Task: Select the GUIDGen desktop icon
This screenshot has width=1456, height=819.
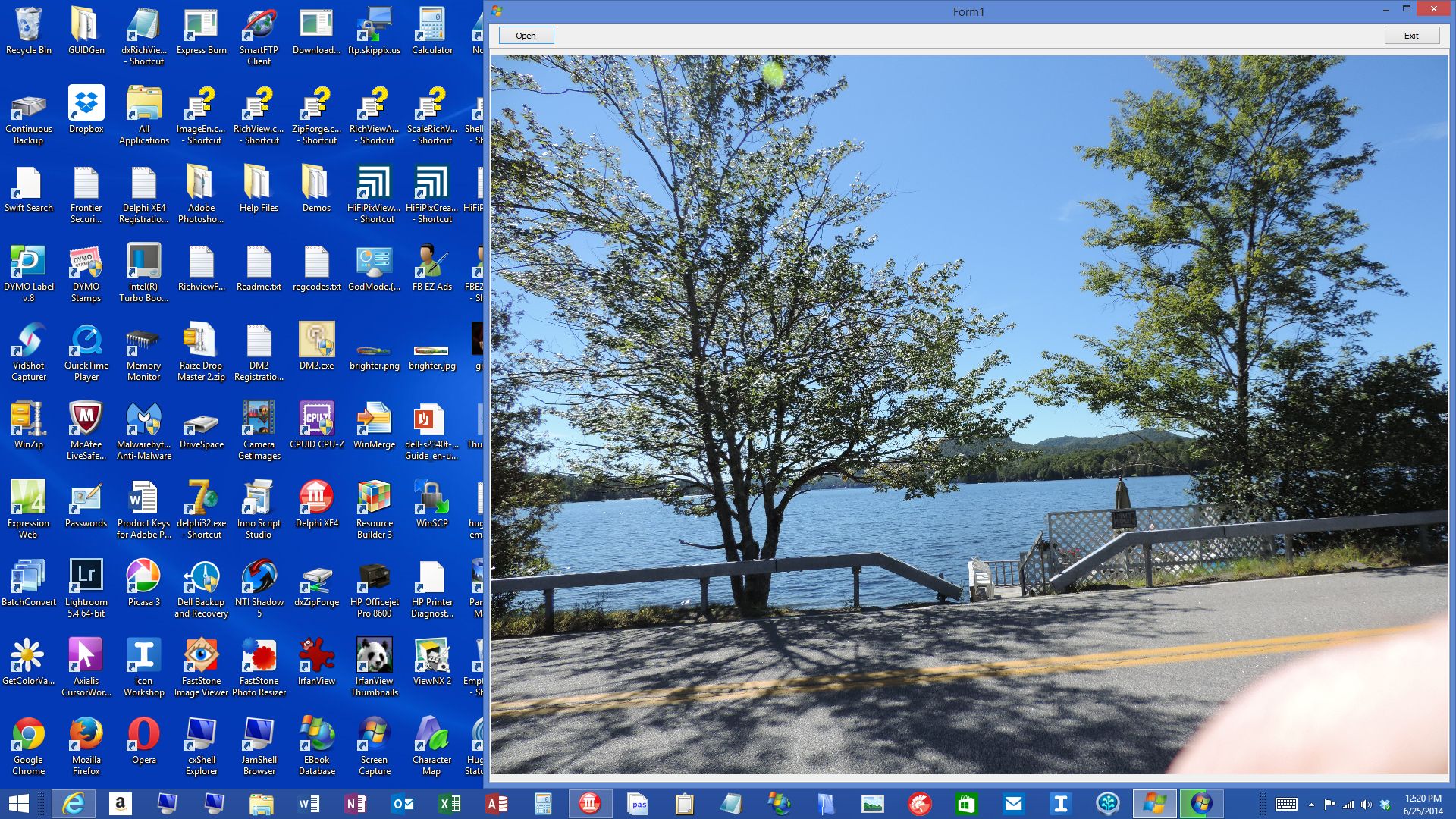Action: (x=86, y=32)
